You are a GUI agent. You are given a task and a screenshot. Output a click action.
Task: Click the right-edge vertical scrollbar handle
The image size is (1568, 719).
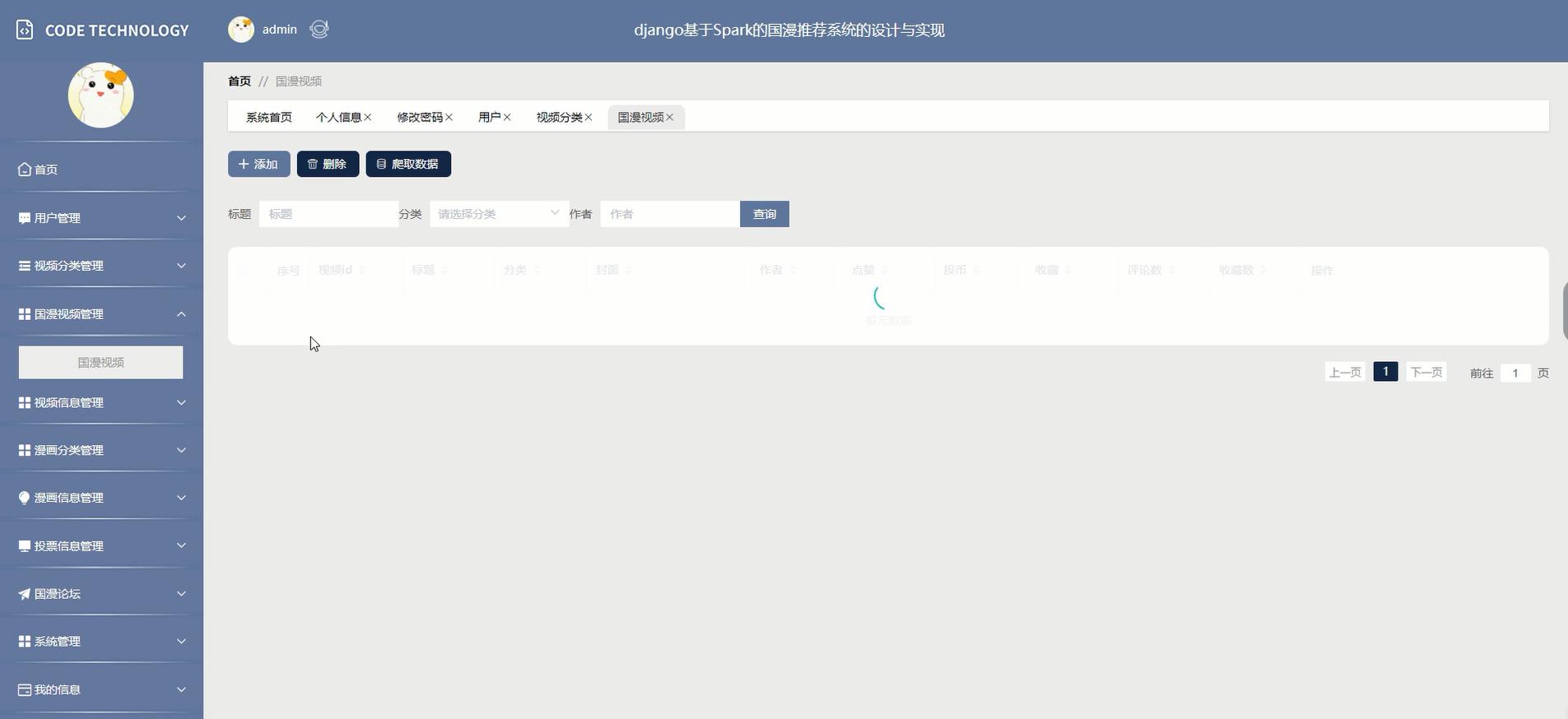(x=1565, y=310)
